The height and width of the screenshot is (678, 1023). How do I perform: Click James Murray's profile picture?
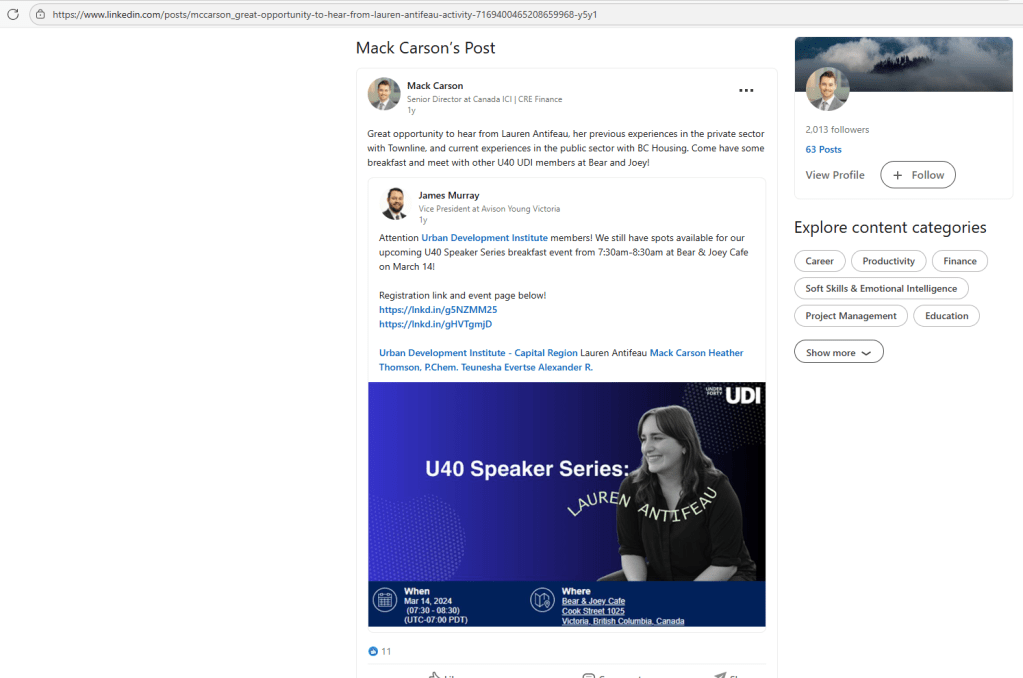tap(395, 203)
